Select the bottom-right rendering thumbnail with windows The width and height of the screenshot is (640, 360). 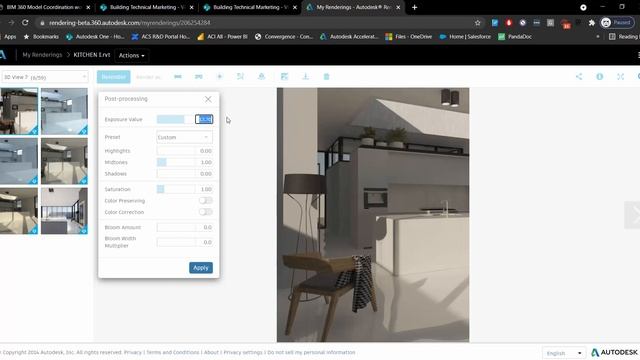tap(64, 211)
